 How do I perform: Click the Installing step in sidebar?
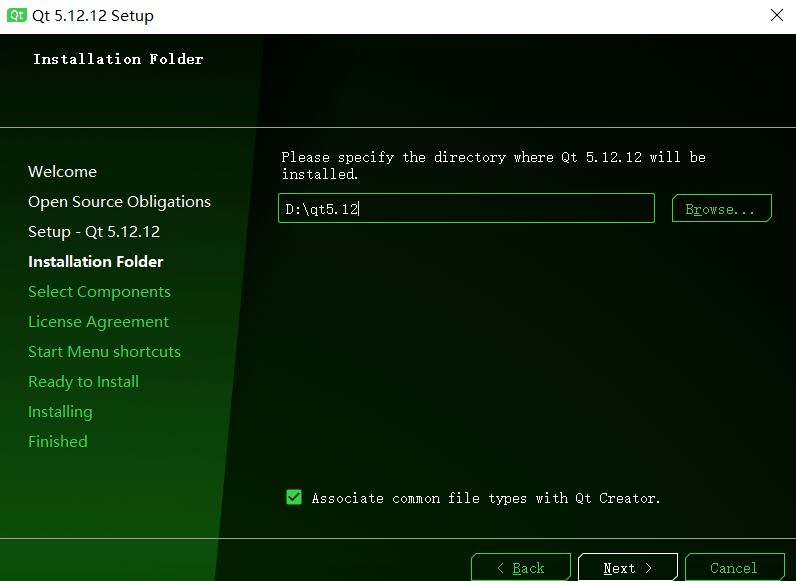click(x=60, y=412)
